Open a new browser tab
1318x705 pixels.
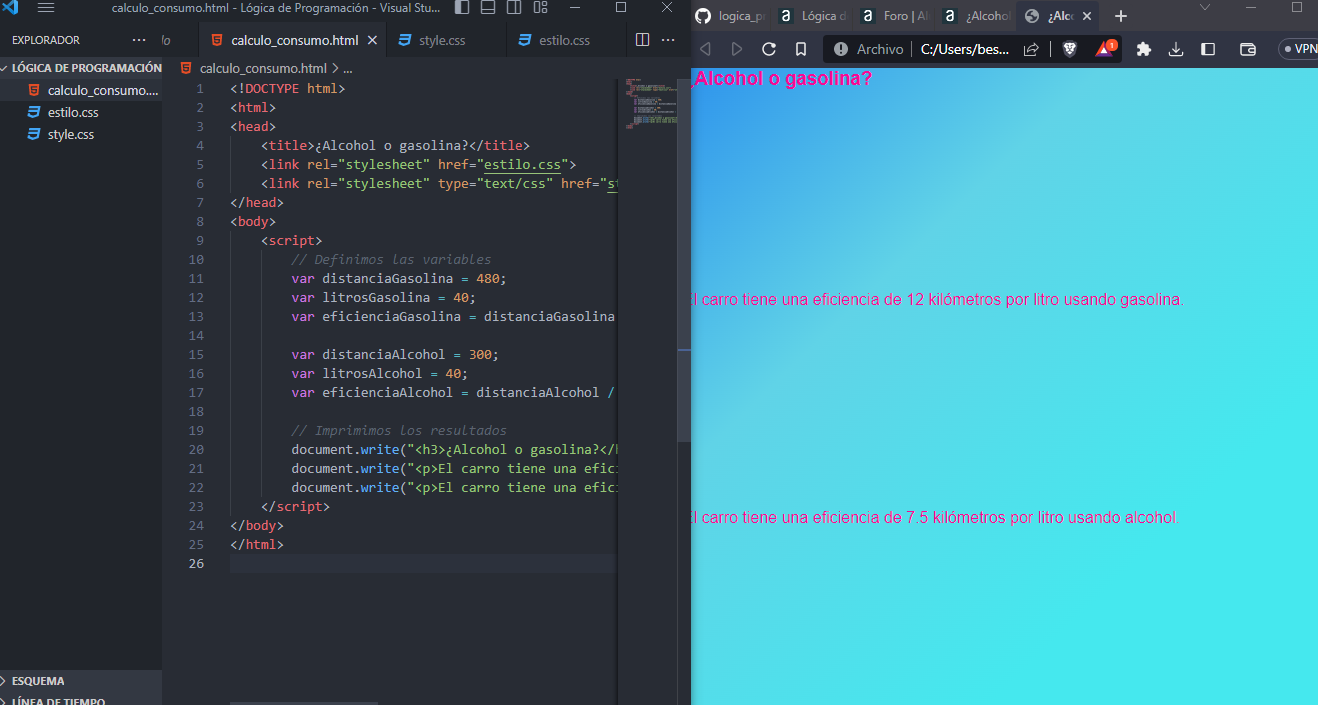(1121, 16)
